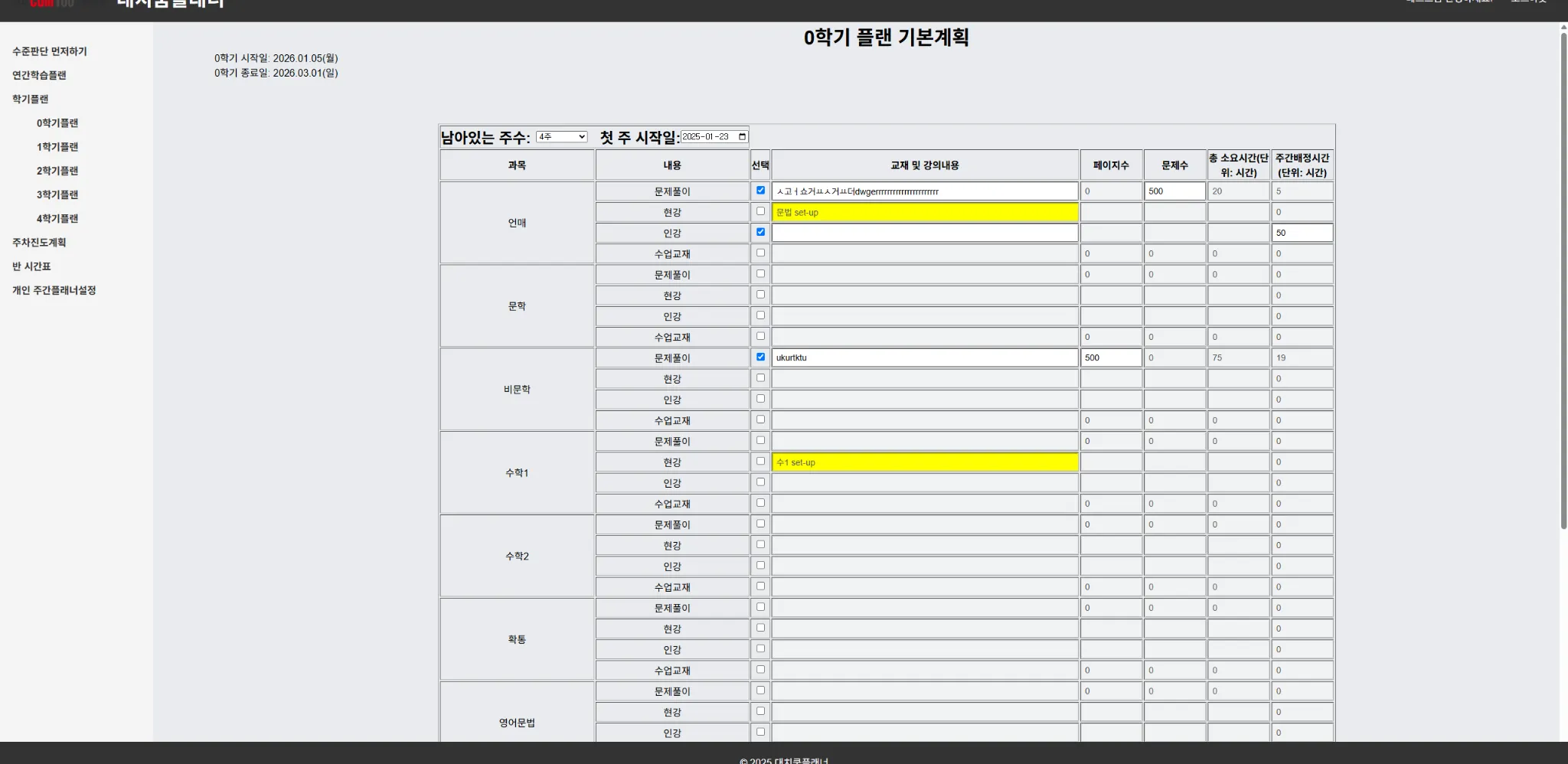Screen dimensions: 1568x764
Task: Open the 남아있는 주수 dropdown showing 4주
Action: coord(561,137)
